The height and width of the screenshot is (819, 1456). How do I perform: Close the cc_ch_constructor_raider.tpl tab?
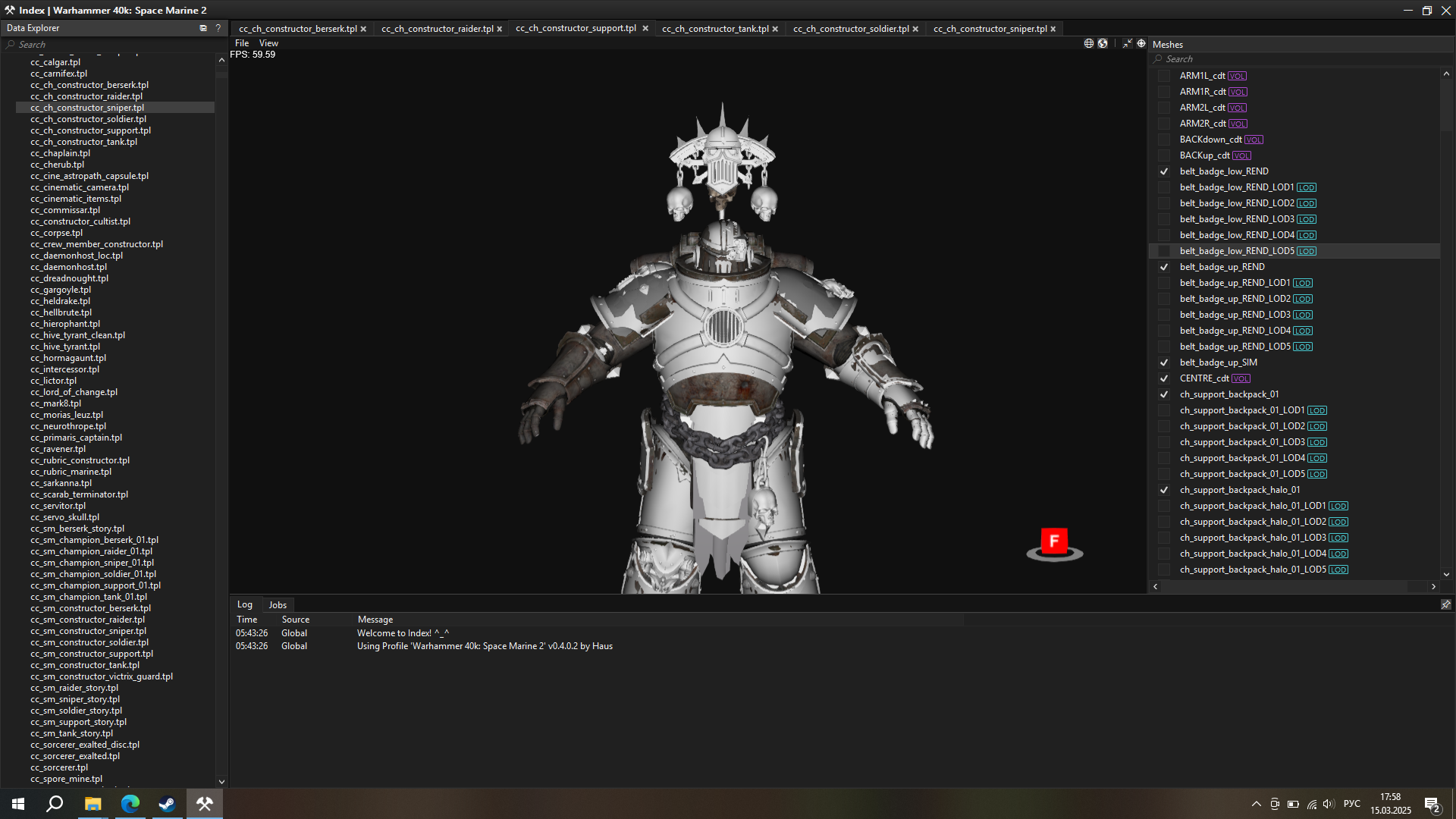click(500, 29)
